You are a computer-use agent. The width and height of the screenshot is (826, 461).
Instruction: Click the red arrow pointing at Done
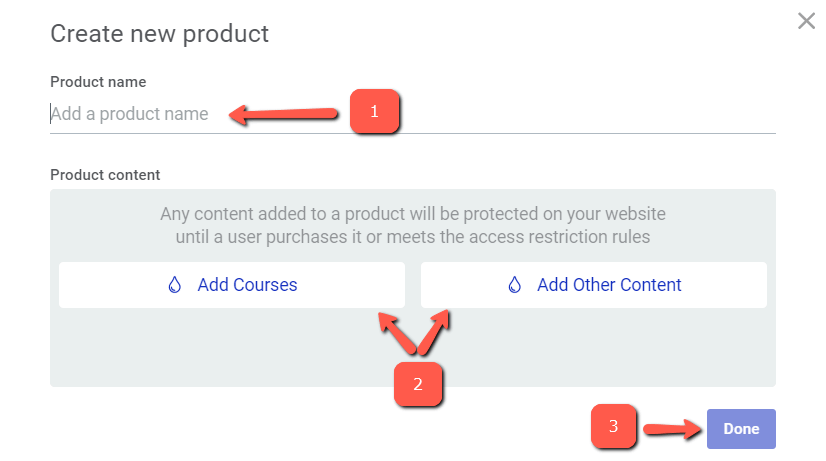pyautogui.click(x=673, y=429)
